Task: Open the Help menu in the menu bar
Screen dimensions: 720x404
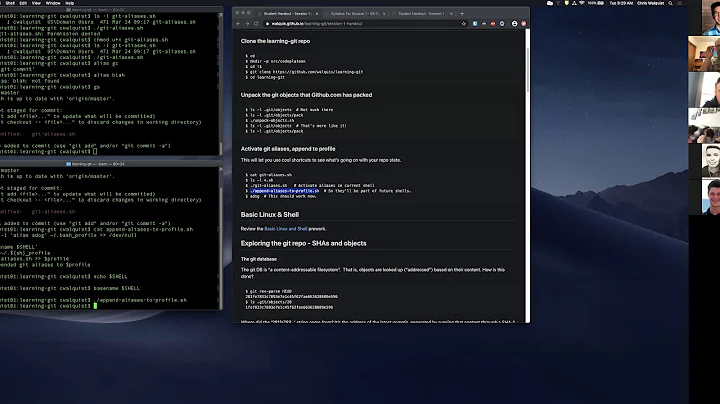Action: coord(70,3)
